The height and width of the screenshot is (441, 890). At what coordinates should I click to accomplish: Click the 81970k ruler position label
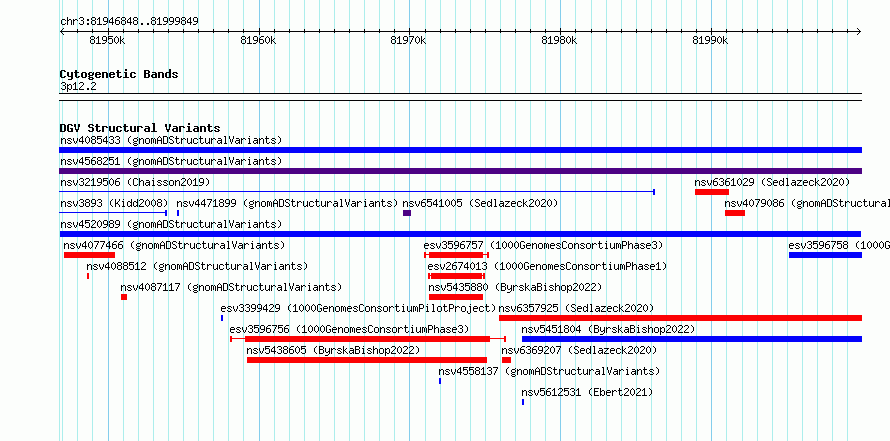click(x=409, y=41)
